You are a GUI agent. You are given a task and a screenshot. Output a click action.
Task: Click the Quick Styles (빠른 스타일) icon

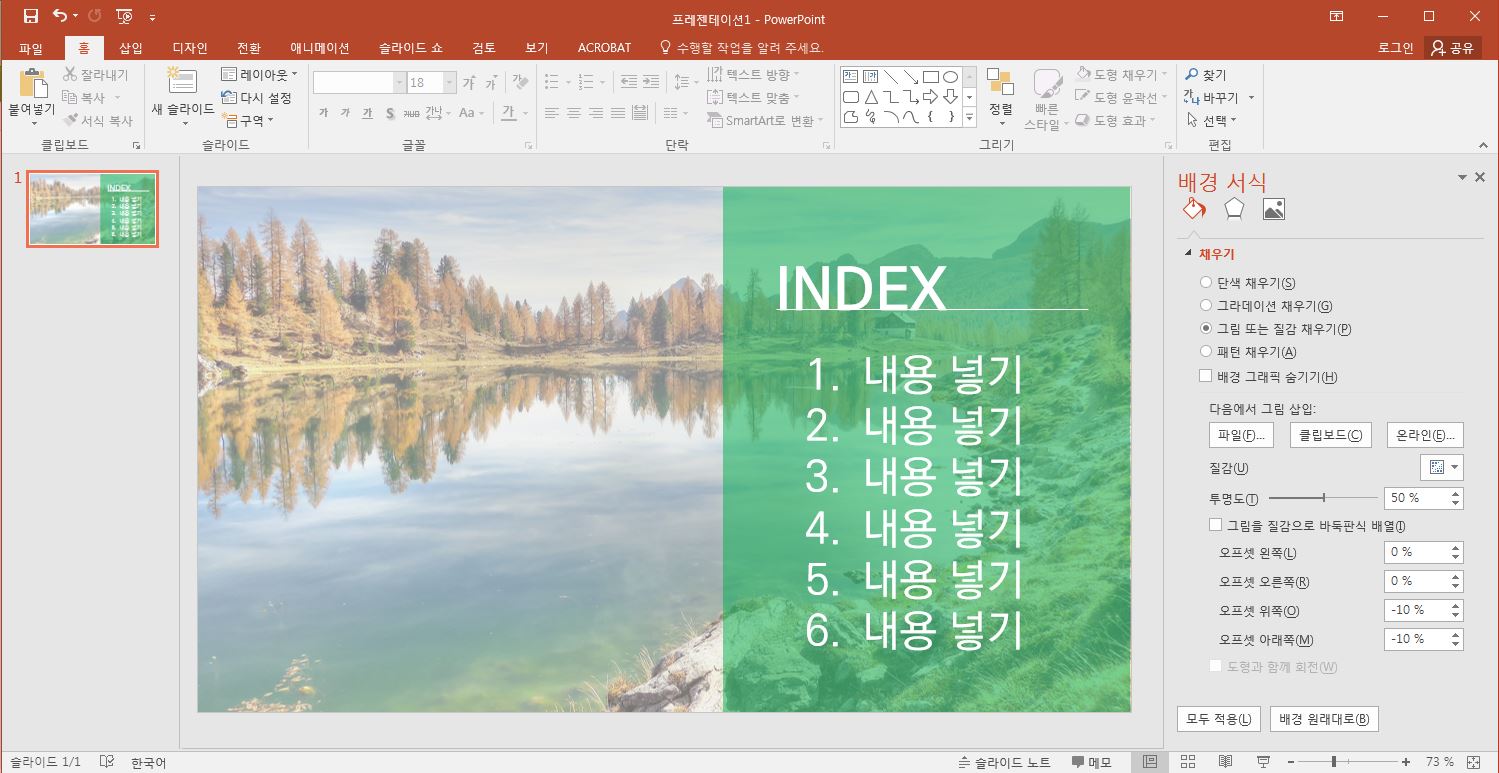pyautogui.click(x=1047, y=84)
